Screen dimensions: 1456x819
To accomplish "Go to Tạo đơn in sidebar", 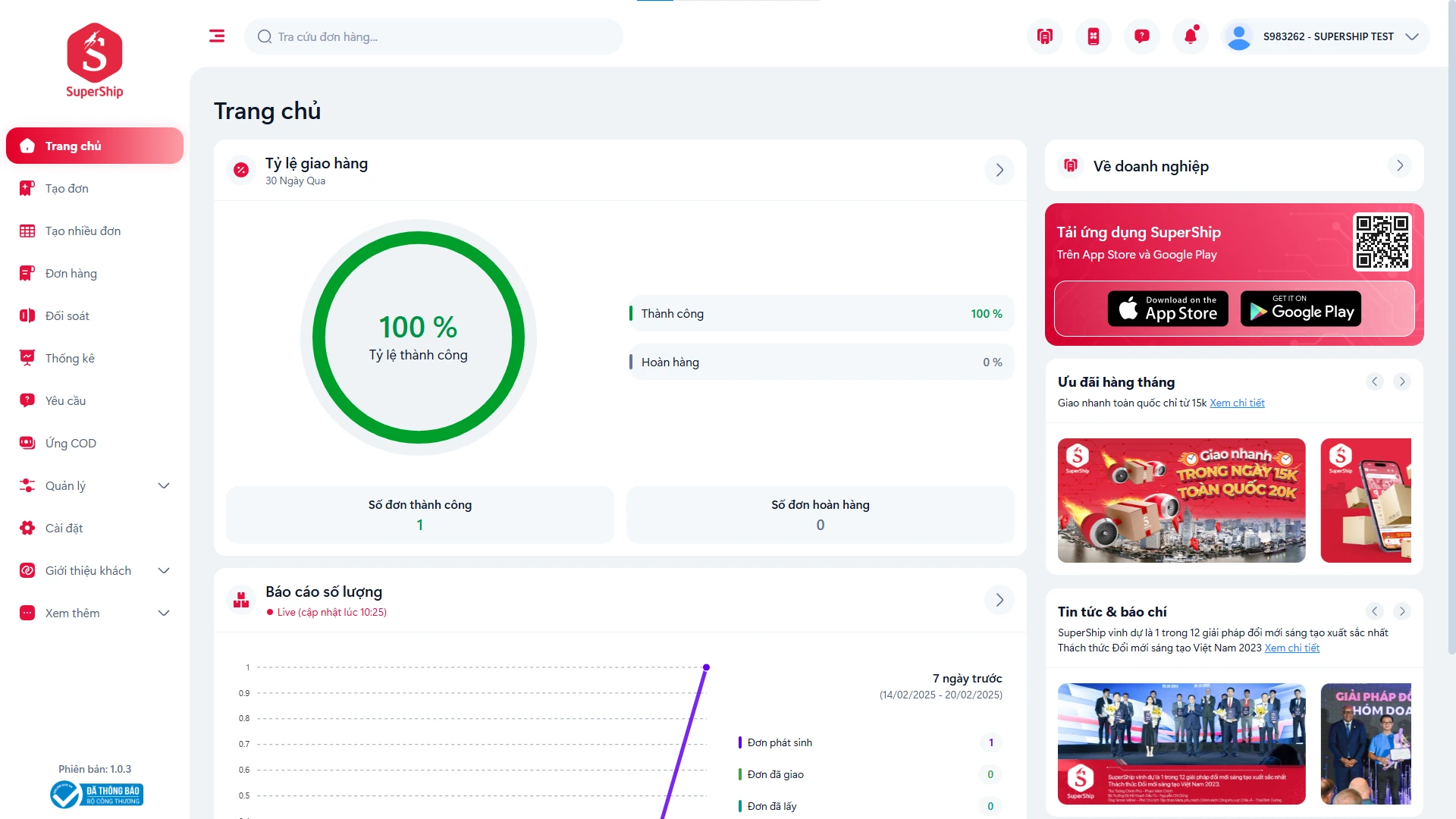I will (x=67, y=188).
